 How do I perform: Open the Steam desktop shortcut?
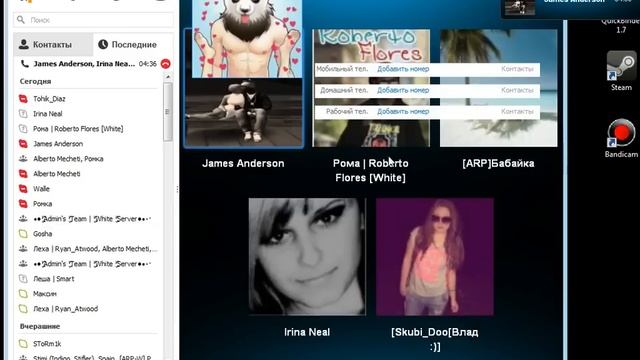coord(621,71)
